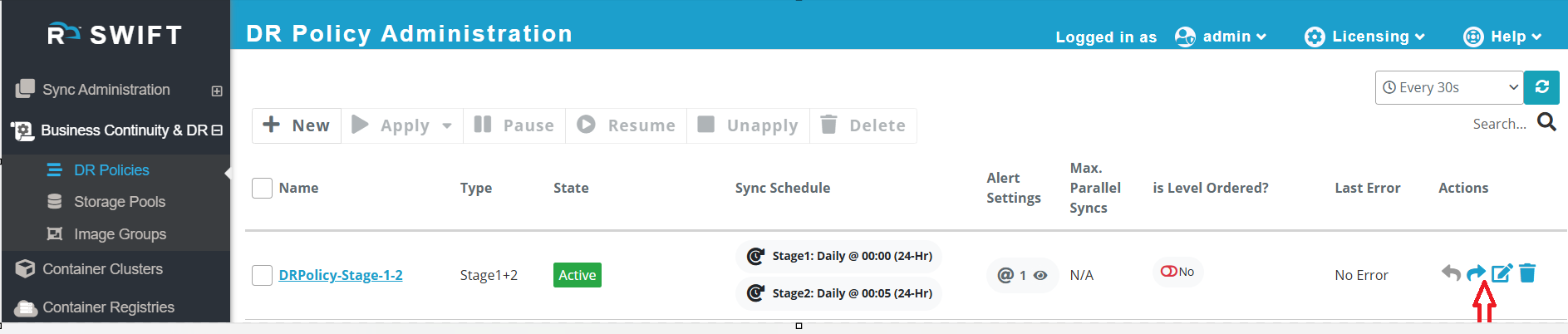Refresh the policy list now
This screenshot has width=1568, height=334.
[x=1541, y=87]
